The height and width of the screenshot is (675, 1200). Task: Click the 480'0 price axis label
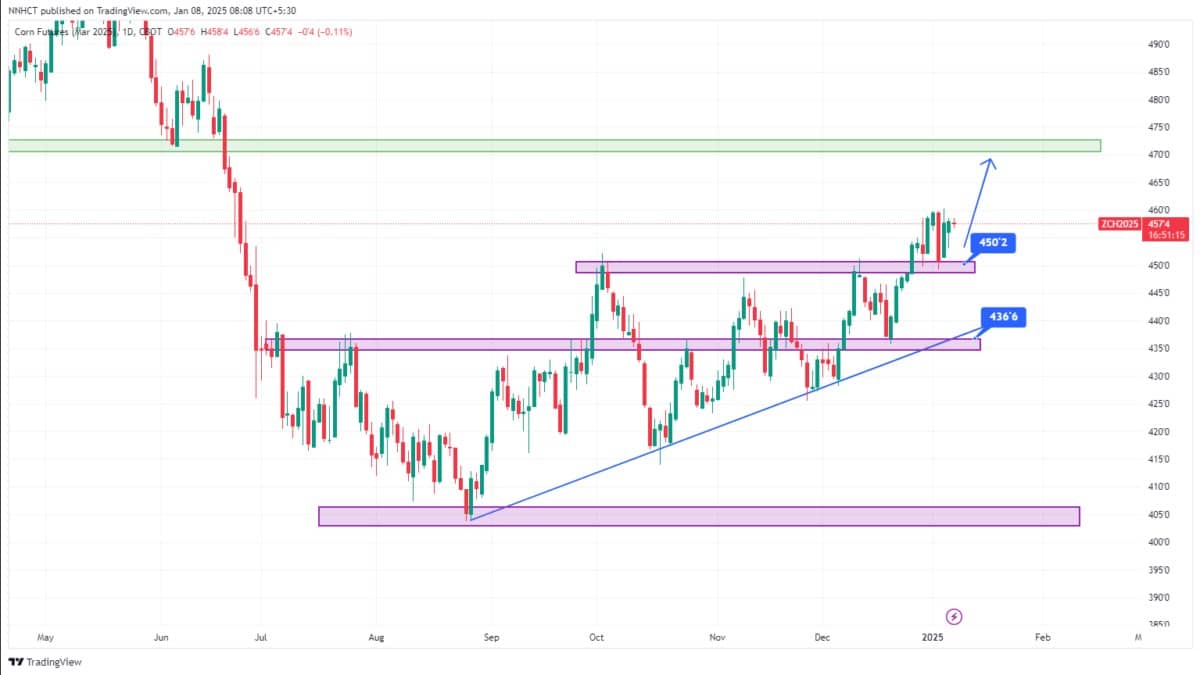pyautogui.click(x=1160, y=100)
